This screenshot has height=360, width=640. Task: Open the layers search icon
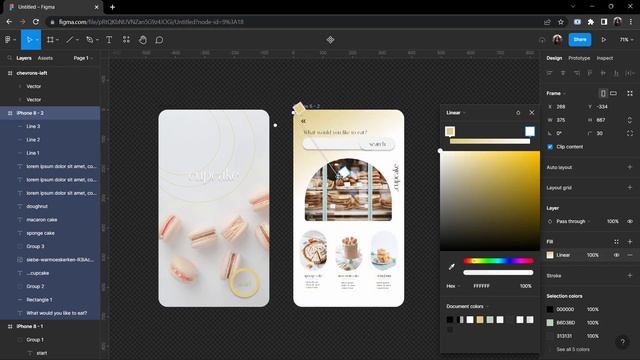pyautogui.click(x=9, y=58)
